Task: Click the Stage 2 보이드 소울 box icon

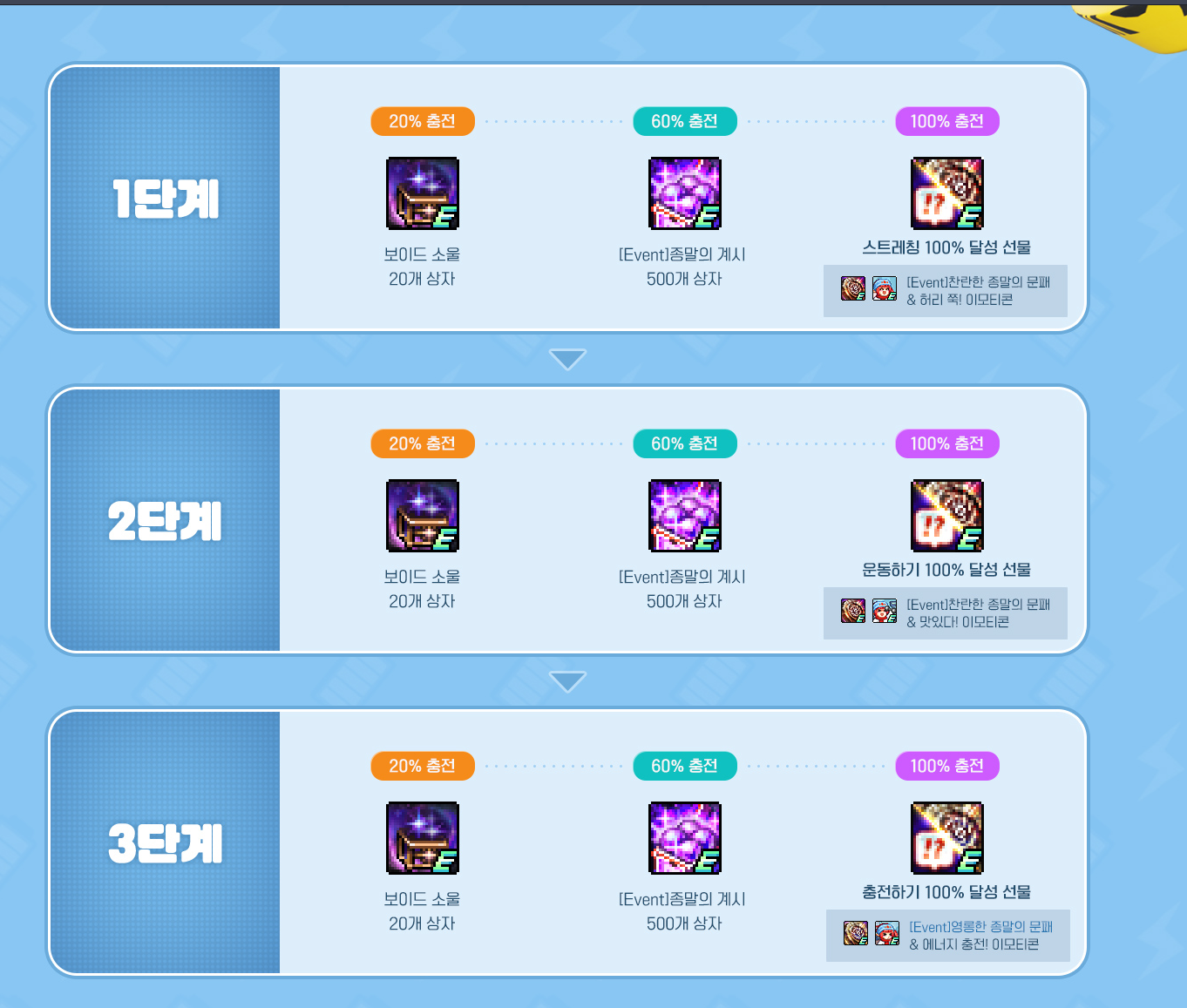Action: (x=423, y=516)
